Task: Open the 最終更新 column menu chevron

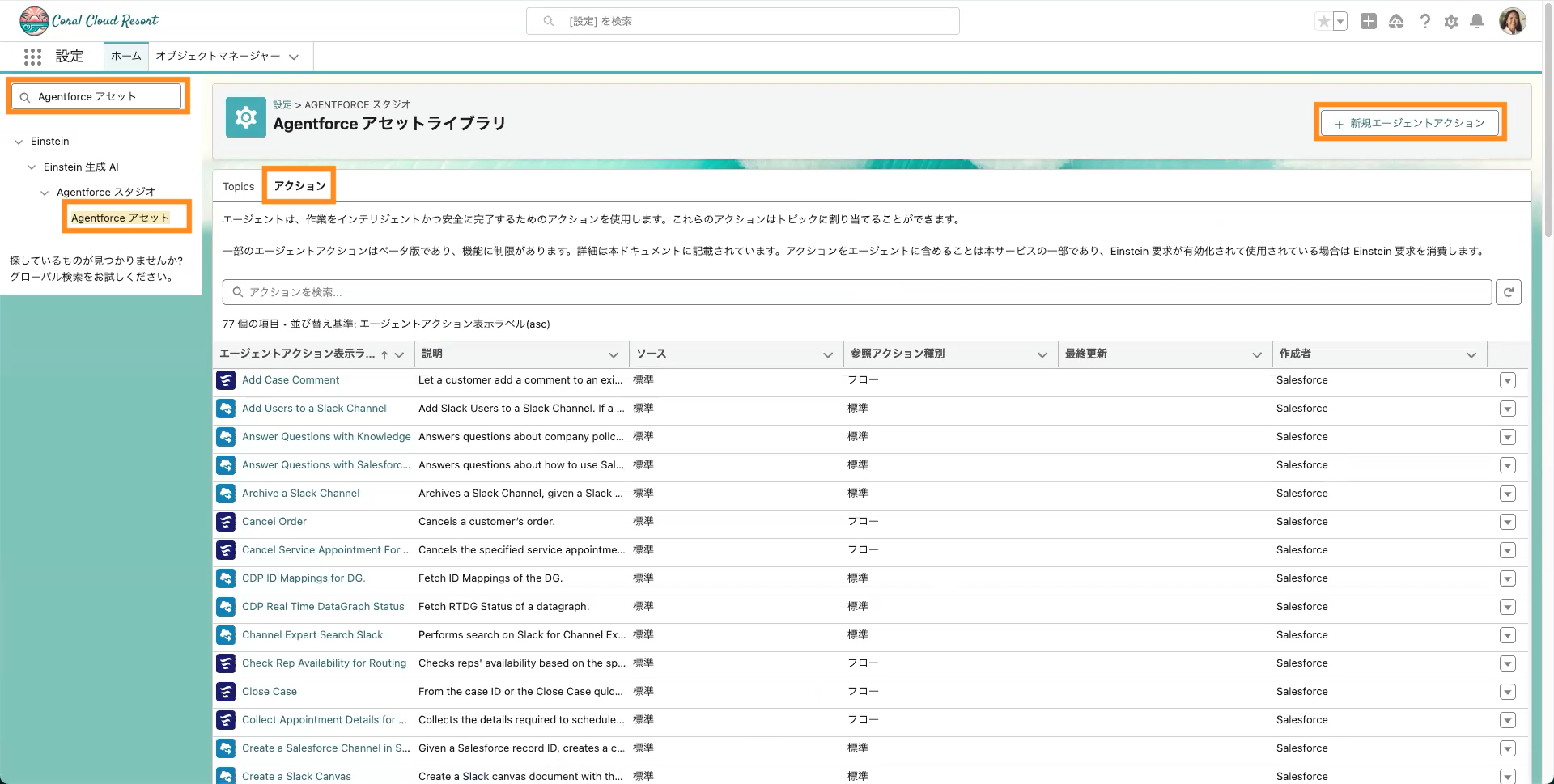Action: [1257, 354]
